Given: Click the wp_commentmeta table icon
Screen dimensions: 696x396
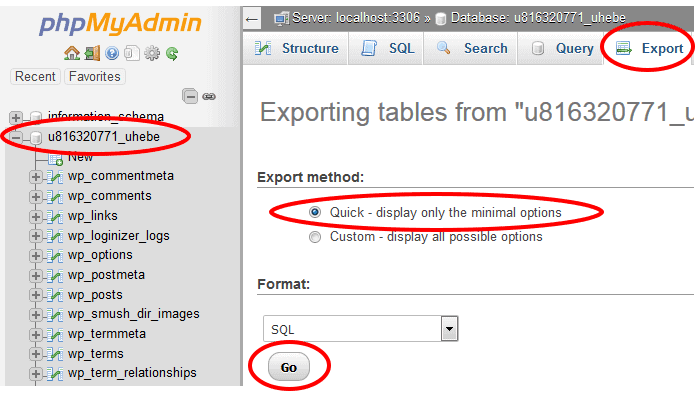Looking at the screenshot, I should (55, 177).
